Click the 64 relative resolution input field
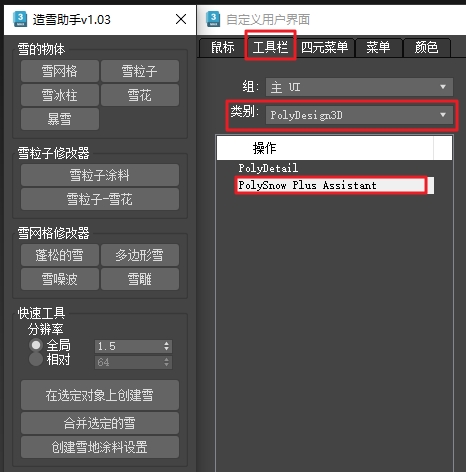The width and height of the screenshot is (466, 472). pyautogui.click(x=129, y=362)
